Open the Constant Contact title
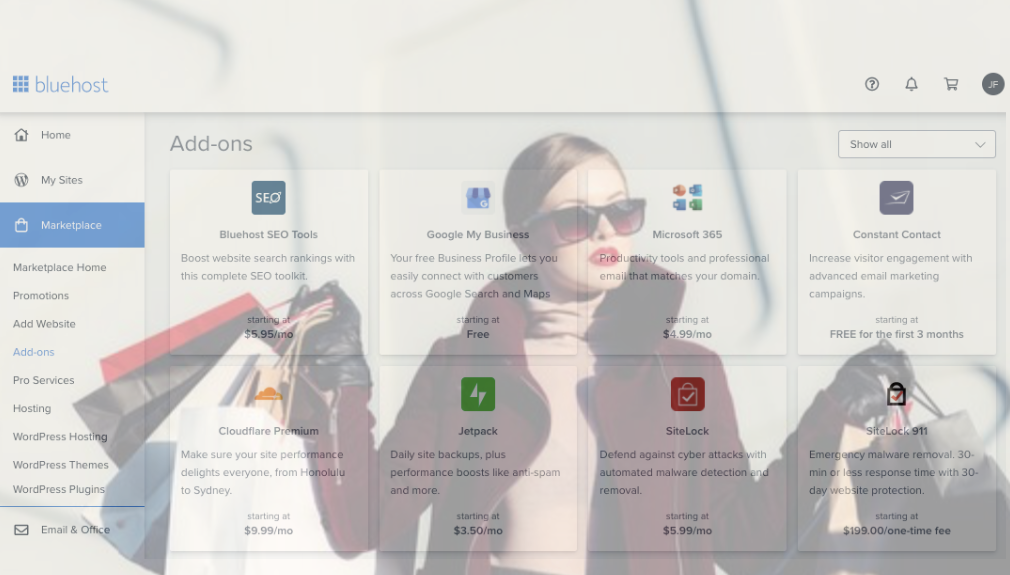 point(897,234)
